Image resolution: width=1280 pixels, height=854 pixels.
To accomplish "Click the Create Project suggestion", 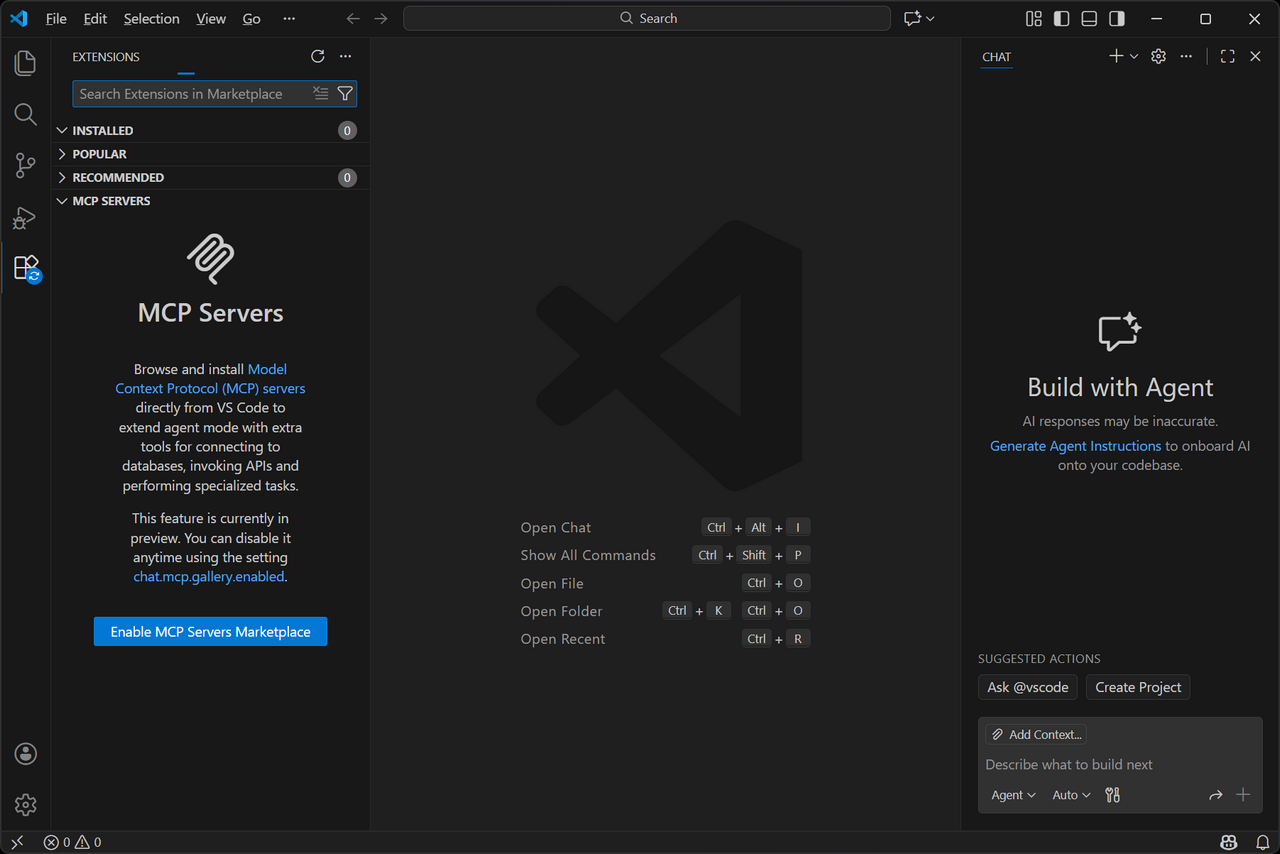I will (x=1138, y=687).
